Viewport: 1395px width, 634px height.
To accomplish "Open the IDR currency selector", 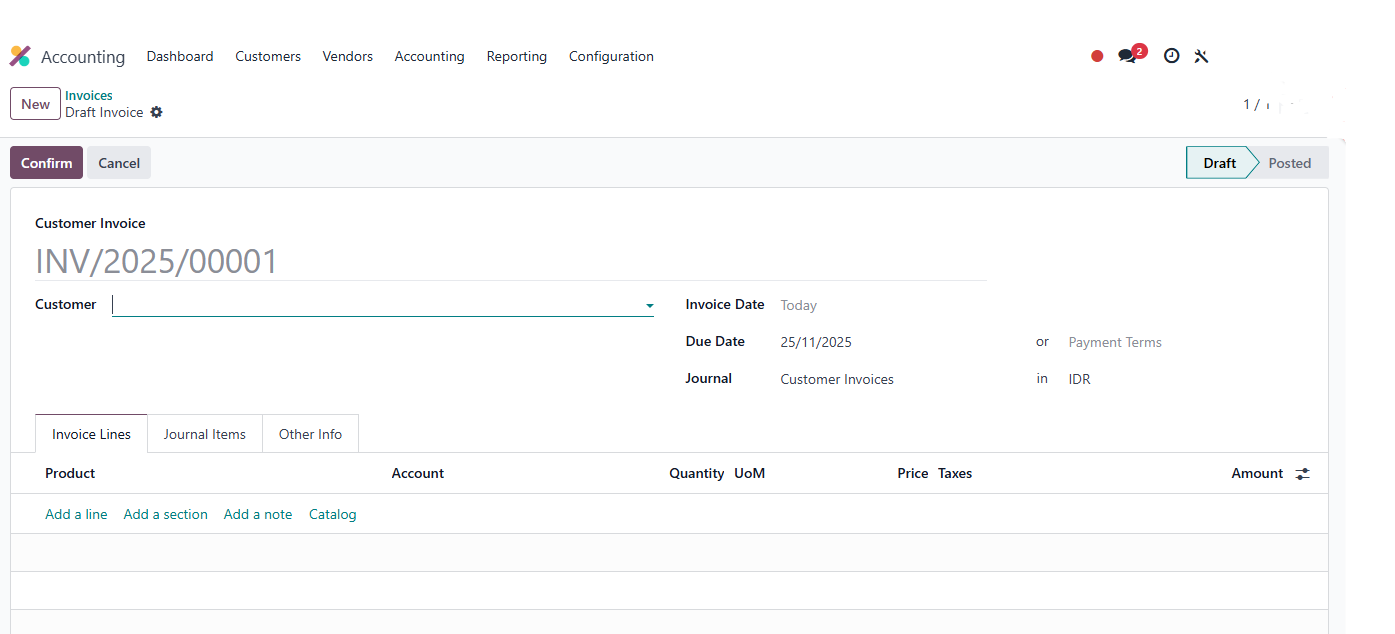I will pos(1079,380).
